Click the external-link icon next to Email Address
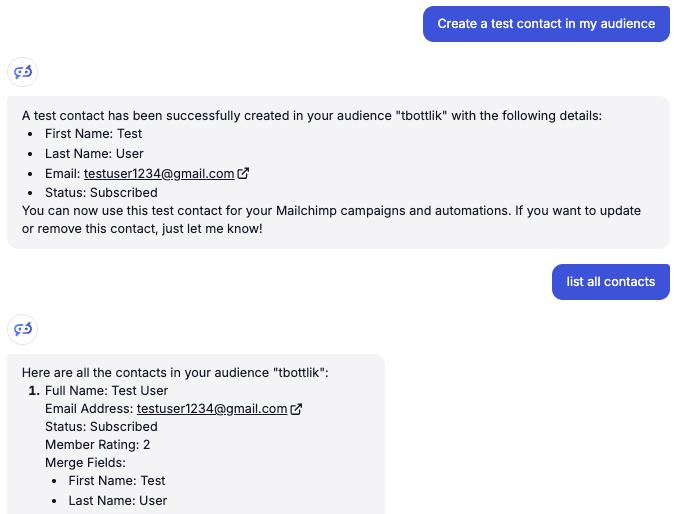The width and height of the screenshot is (674, 514). (296, 409)
